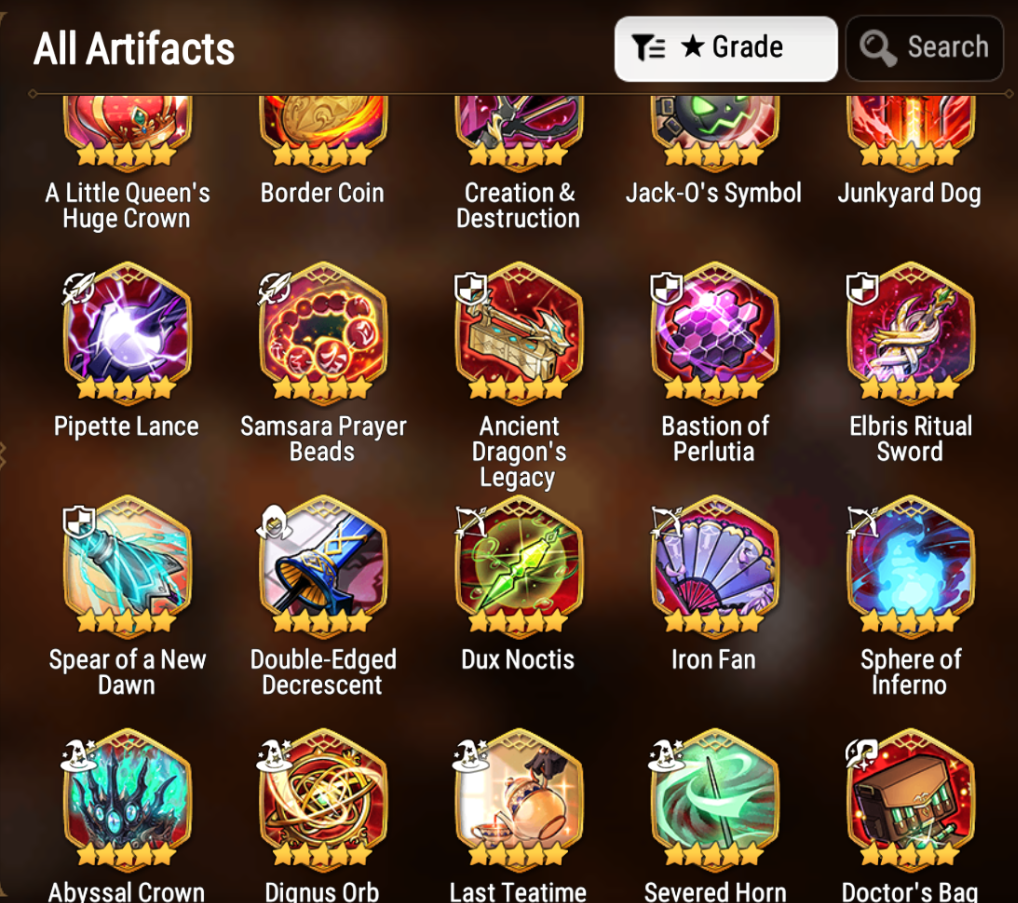Select the Samsara Prayer Beads artifact
Screen dimensions: 1018x903
click(x=323, y=330)
